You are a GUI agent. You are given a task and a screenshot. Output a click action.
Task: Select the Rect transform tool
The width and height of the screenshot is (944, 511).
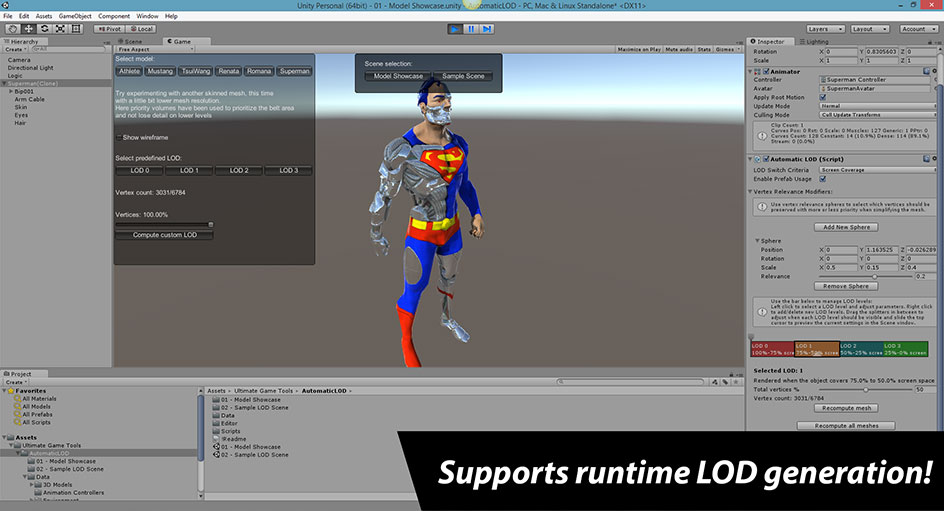click(76, 29)
